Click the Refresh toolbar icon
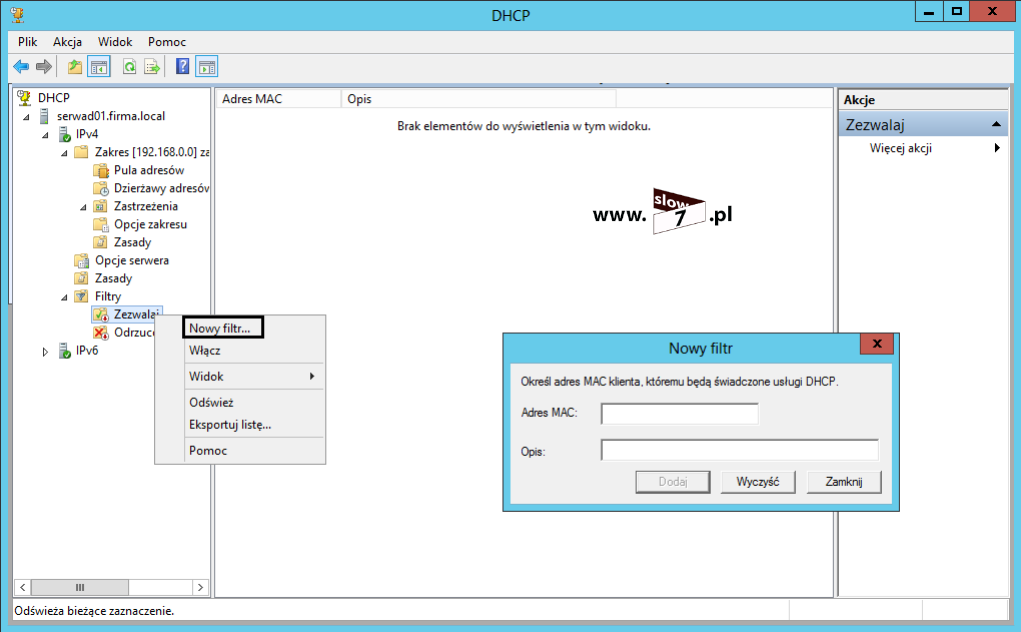This screenshot has height=632, width=1021. point(129,67)
